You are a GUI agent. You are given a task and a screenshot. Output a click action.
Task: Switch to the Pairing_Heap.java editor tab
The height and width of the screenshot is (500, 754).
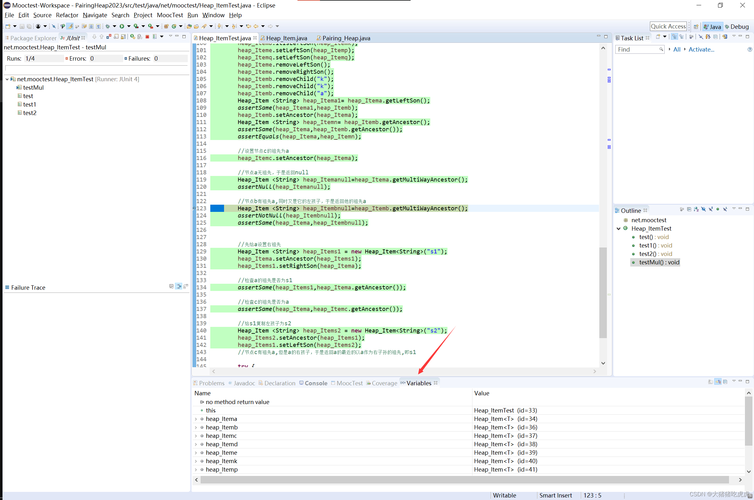point(346,38)
